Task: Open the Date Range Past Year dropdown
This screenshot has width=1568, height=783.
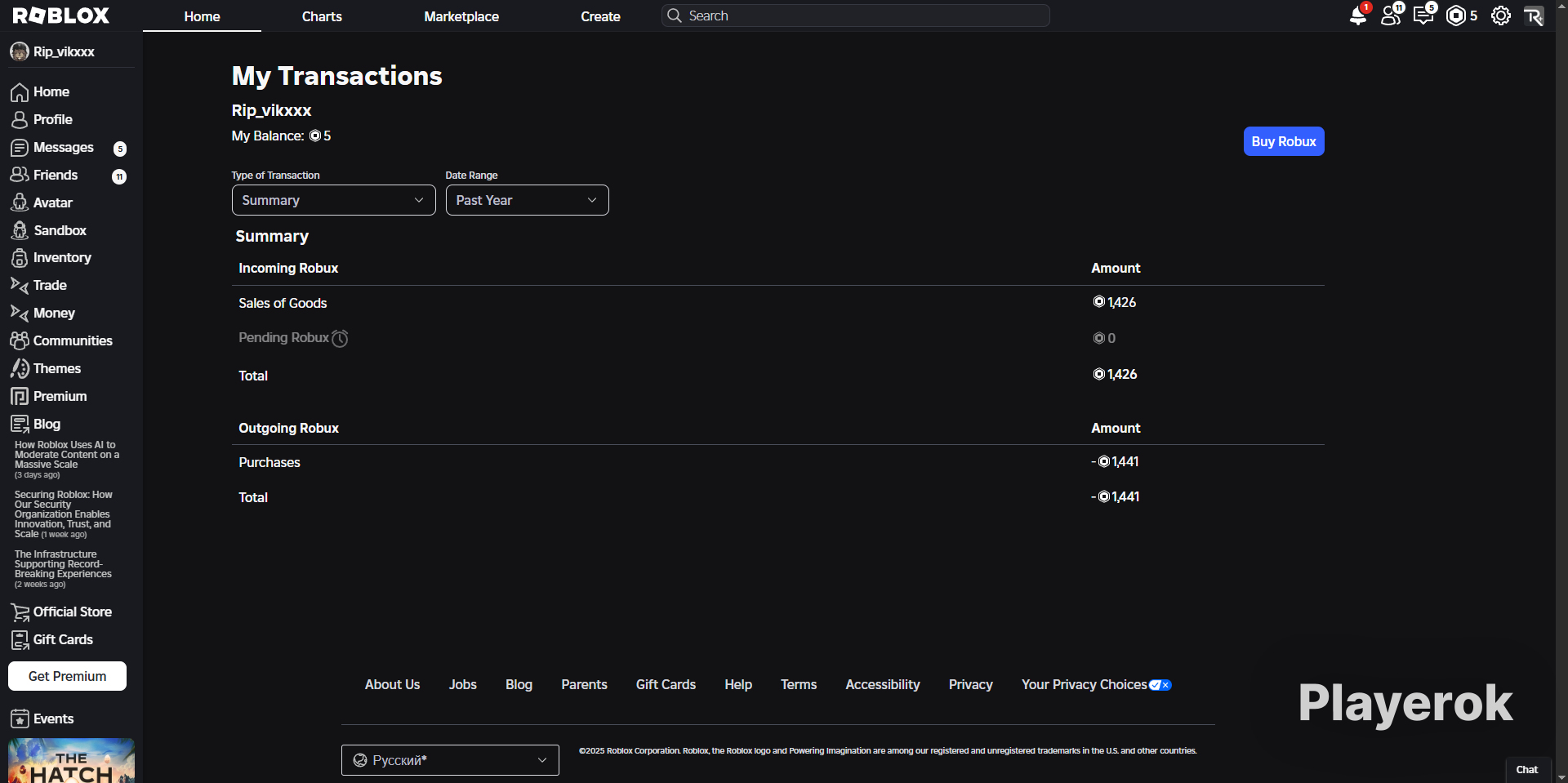Action: (527, 200)
